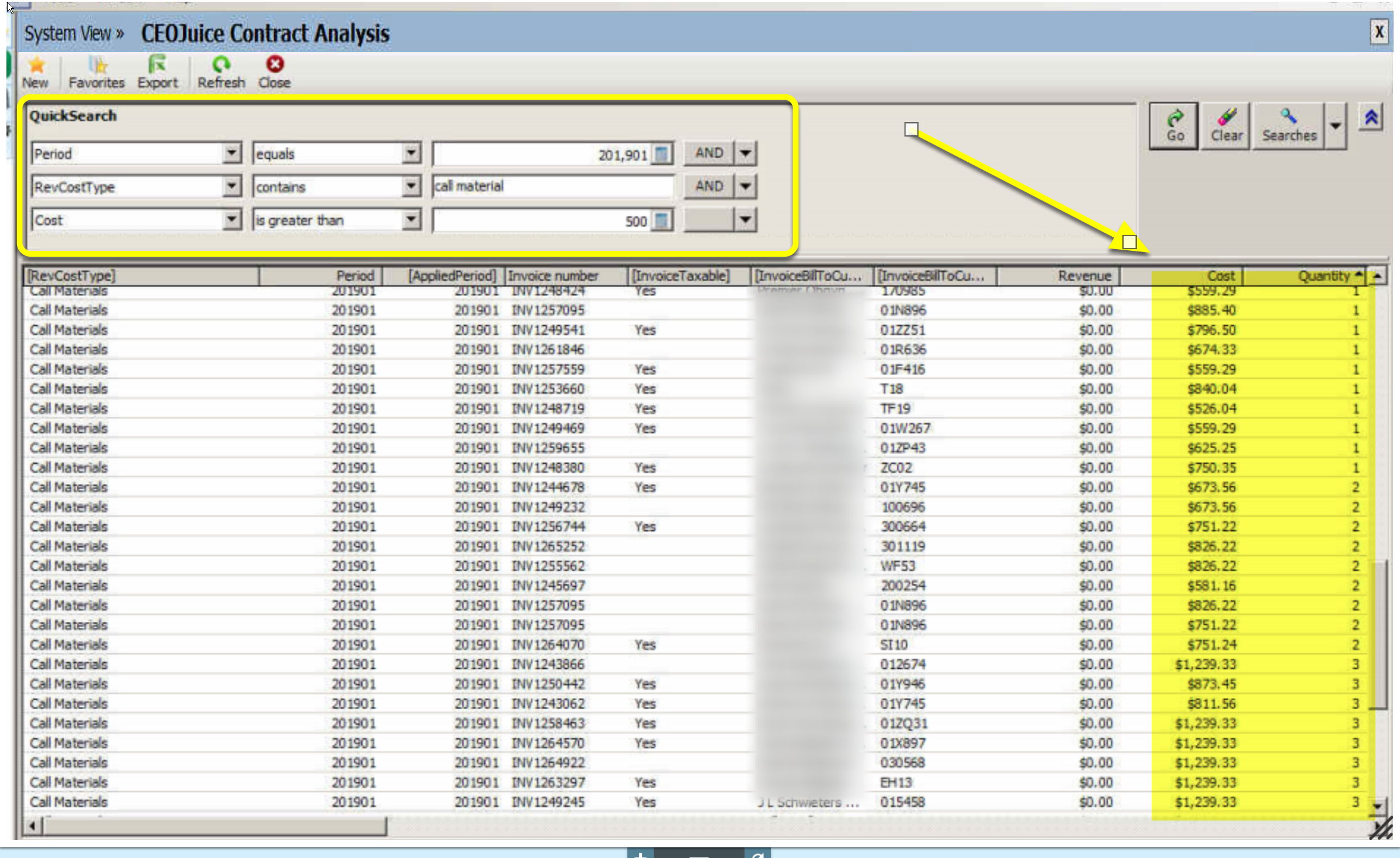Select invoice INV1264070
The height and width of the screenshot is (858, 1400).
548,645
